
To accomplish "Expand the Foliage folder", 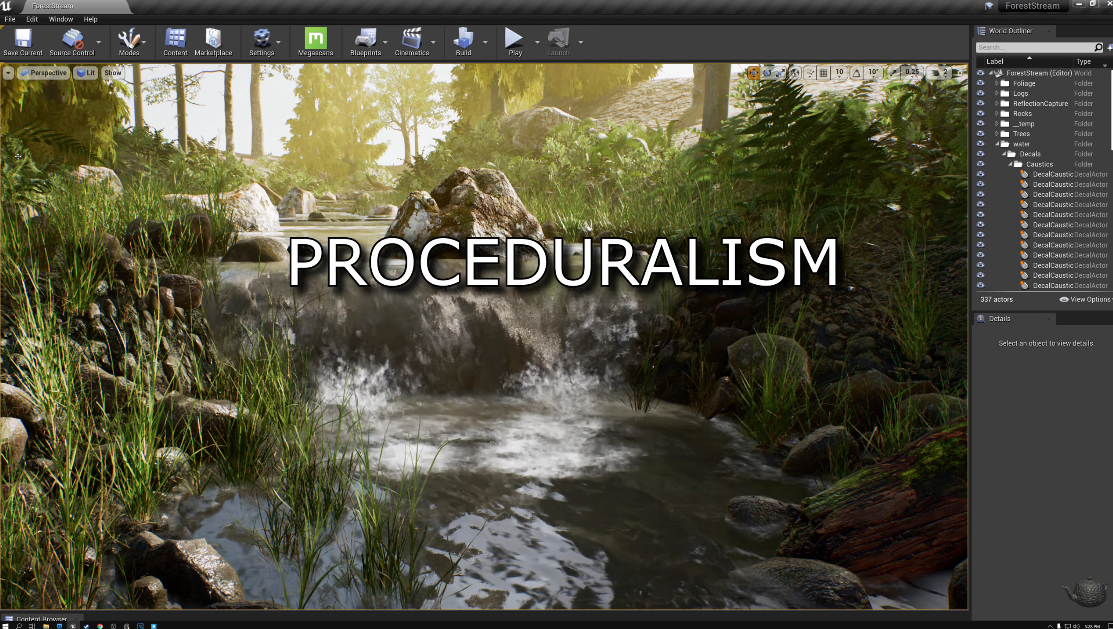I will 997,83.
